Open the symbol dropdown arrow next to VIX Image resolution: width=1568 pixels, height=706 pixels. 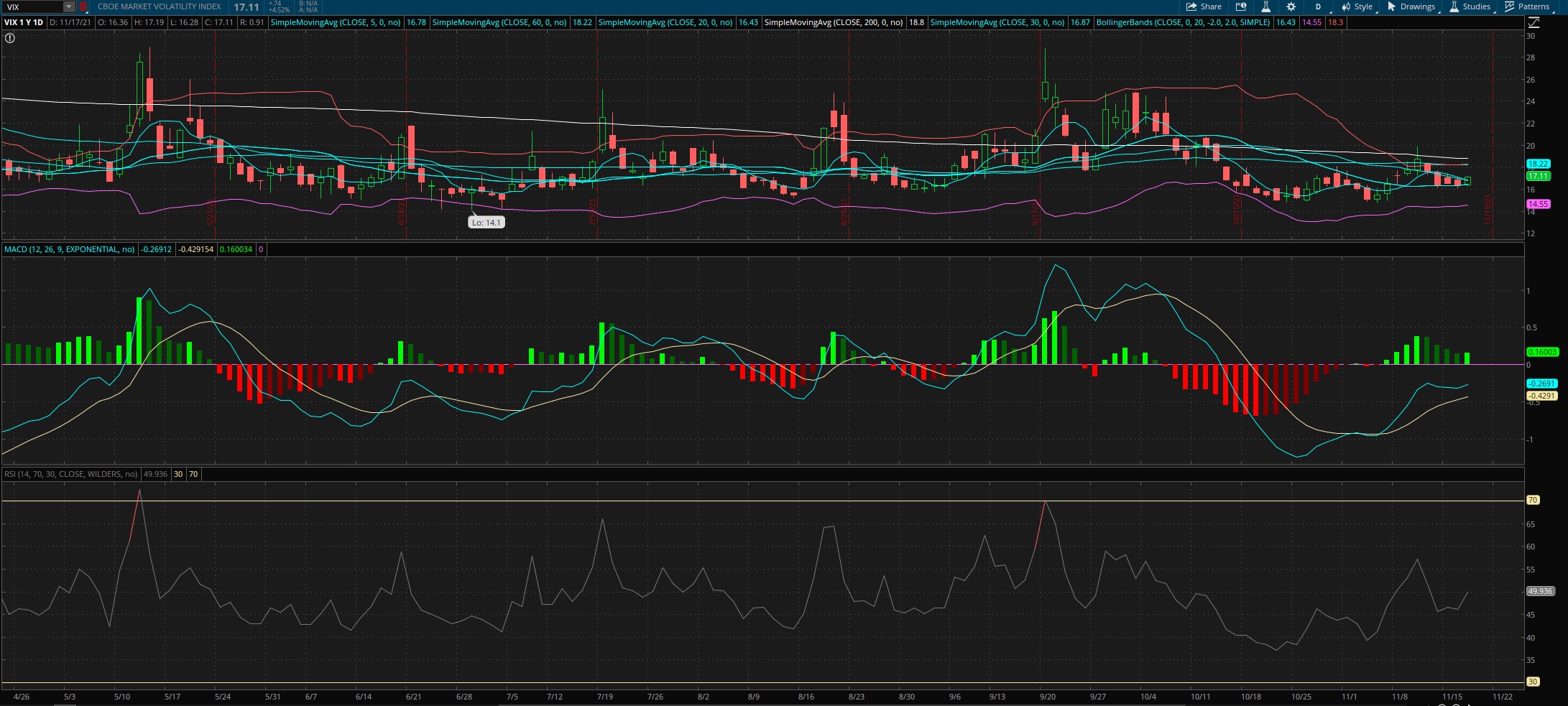point(68,6)
